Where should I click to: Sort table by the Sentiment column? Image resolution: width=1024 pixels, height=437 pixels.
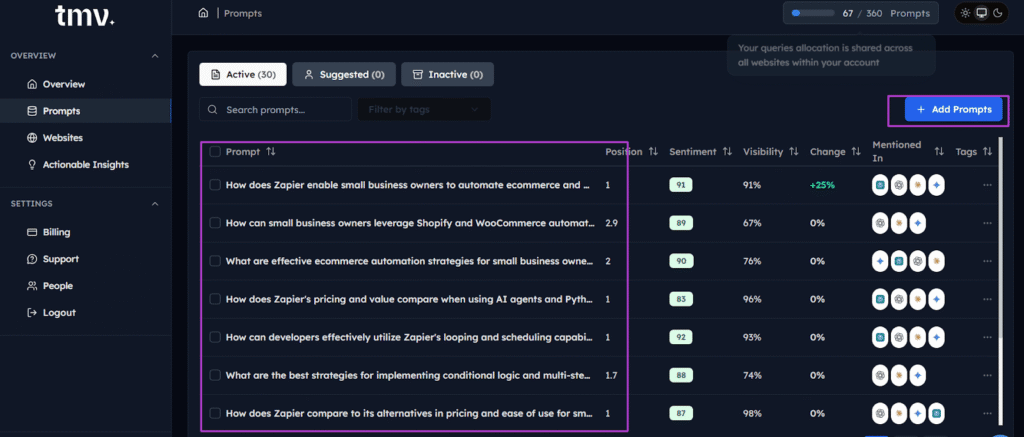(727, 152)
